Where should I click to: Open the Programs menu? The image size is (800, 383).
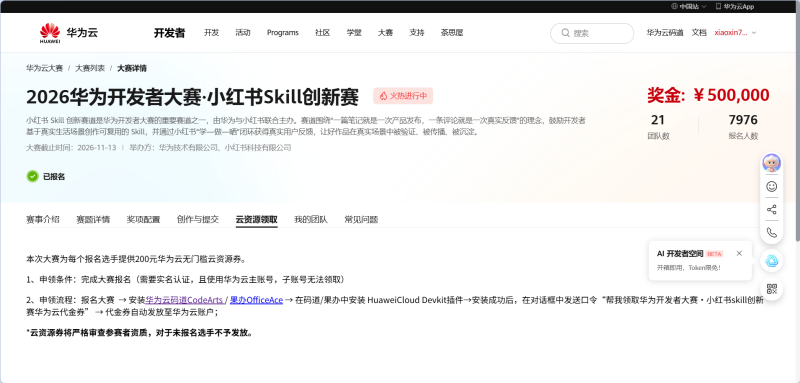tap(283, 33)
